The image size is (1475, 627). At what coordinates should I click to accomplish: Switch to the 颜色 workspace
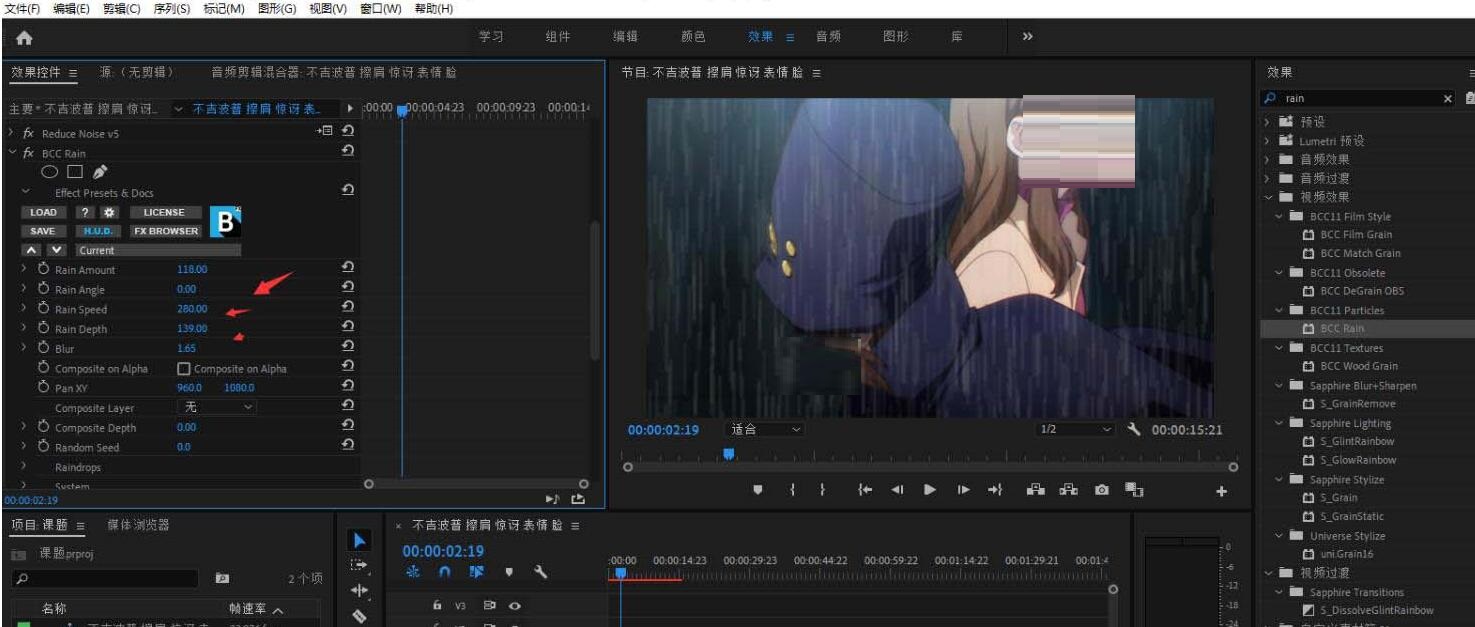693,36
